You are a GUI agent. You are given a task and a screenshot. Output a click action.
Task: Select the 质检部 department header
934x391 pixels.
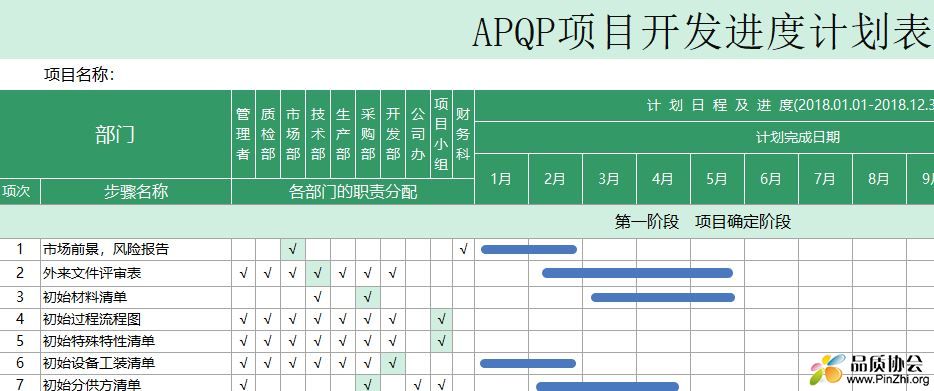[268, 134]
